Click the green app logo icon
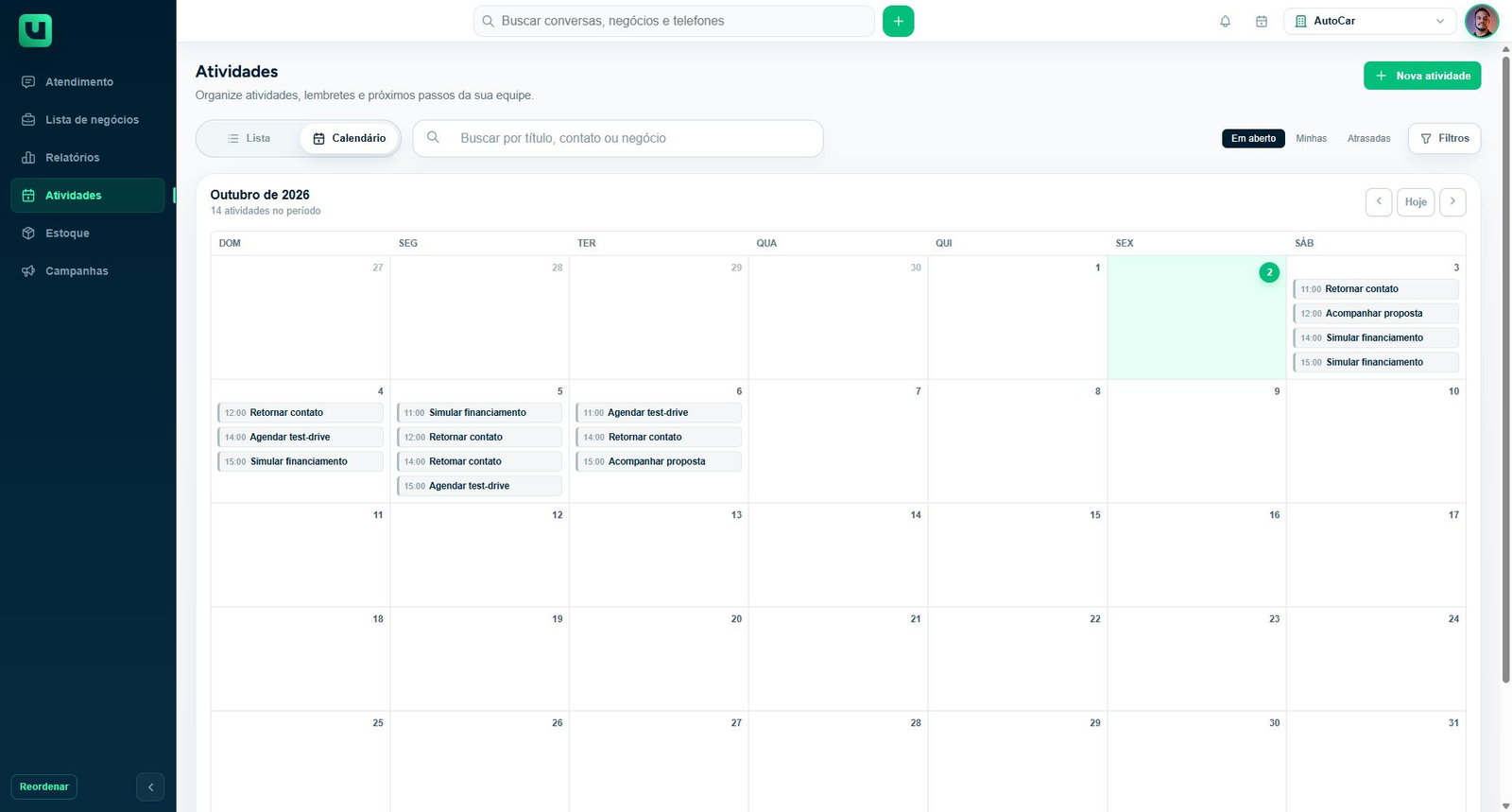This screenshot has height=812, width=1512. tap(35, 30)
